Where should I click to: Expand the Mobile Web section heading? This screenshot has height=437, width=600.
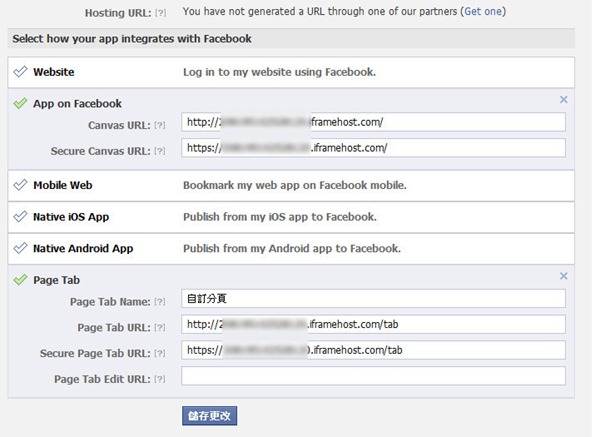tap(63, 185)
